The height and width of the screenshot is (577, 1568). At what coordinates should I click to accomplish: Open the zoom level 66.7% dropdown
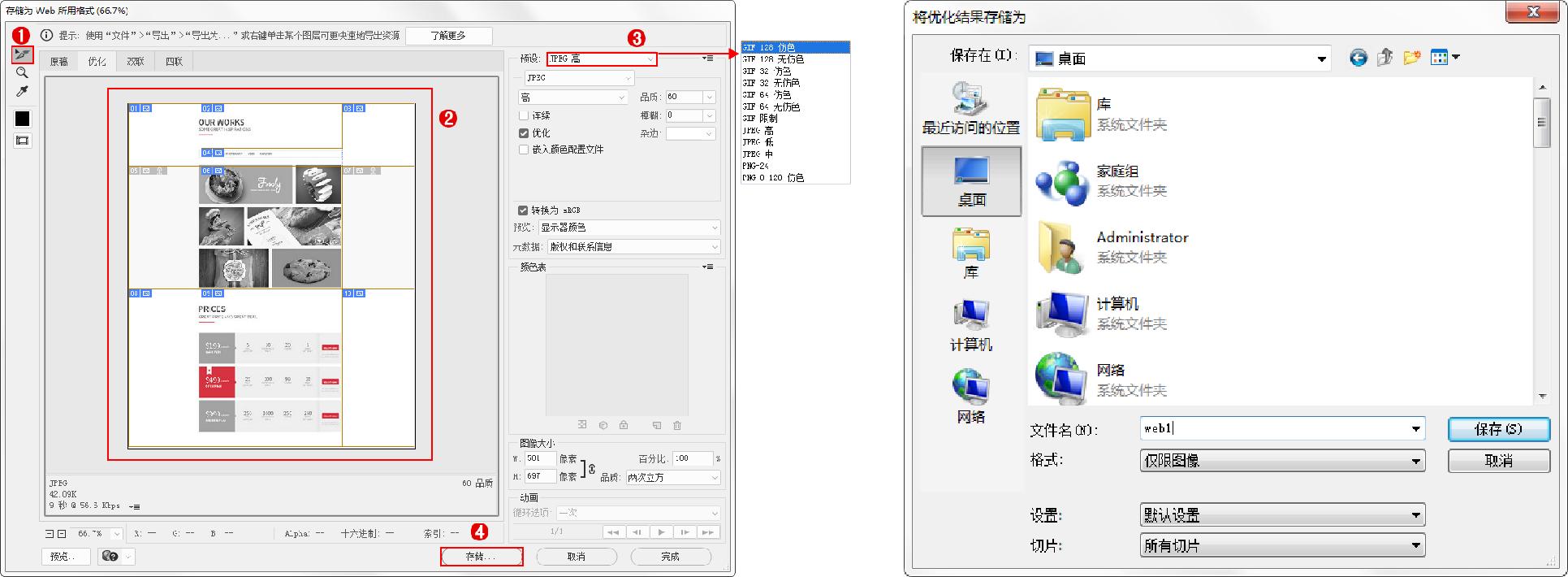click(116, 534)
